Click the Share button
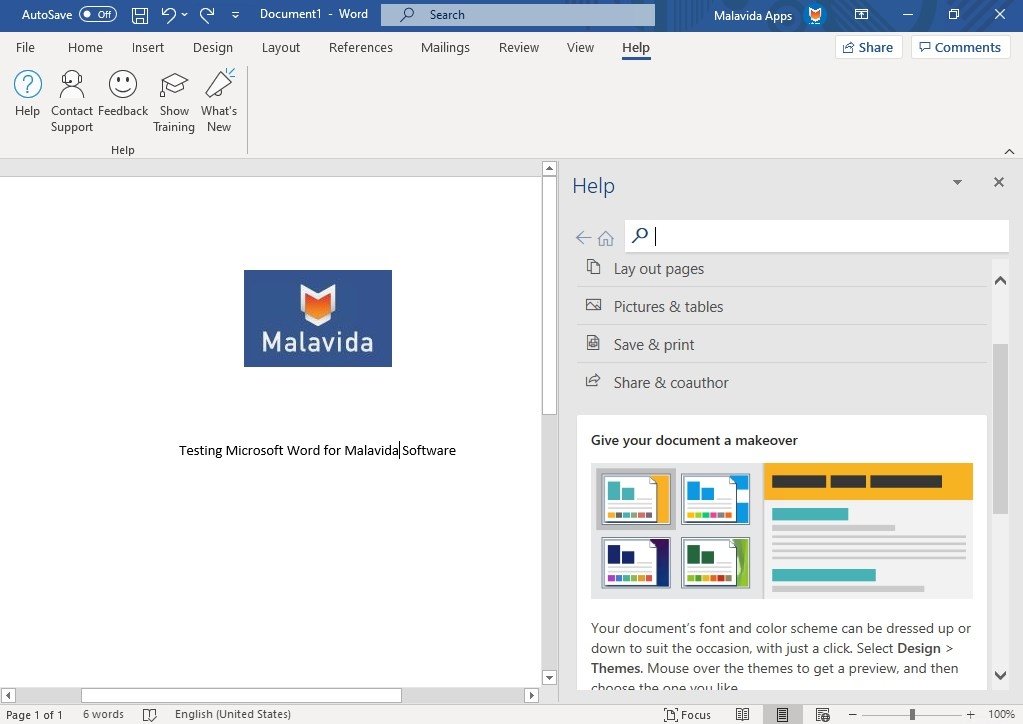The image size is (1023, 724). (x=868, y=47)
